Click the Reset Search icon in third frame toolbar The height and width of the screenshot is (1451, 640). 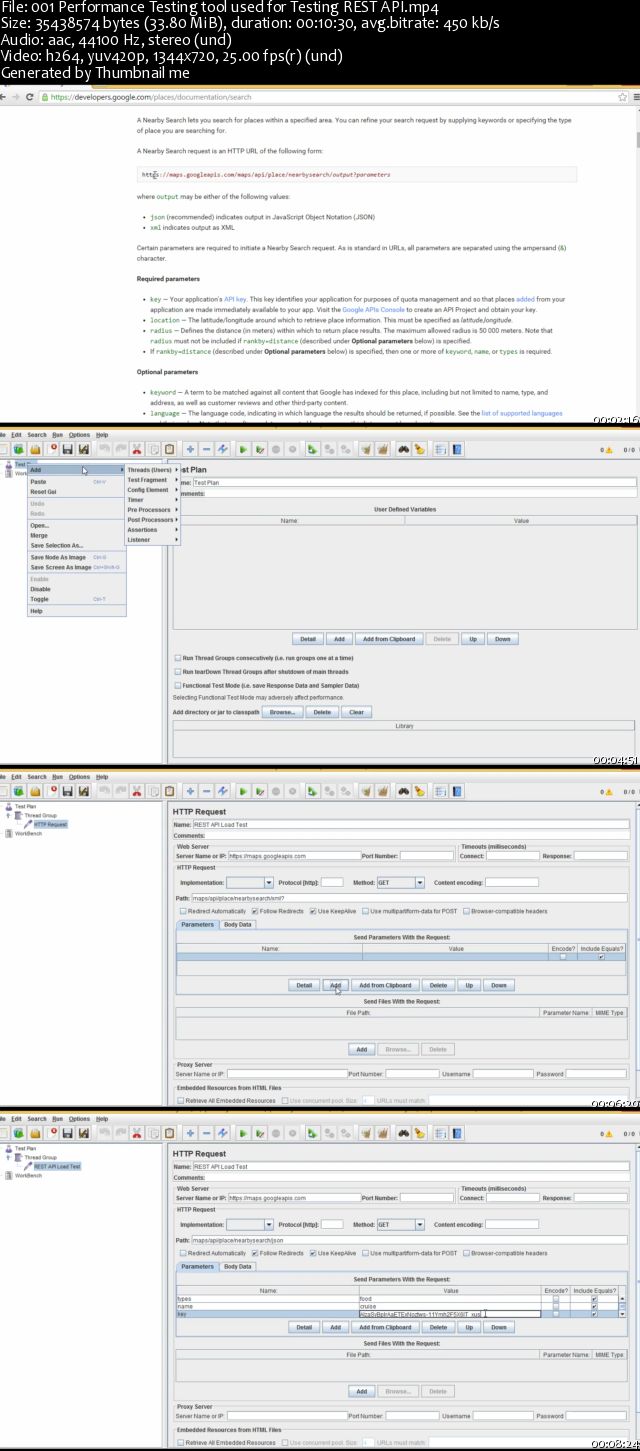(419, 791)
